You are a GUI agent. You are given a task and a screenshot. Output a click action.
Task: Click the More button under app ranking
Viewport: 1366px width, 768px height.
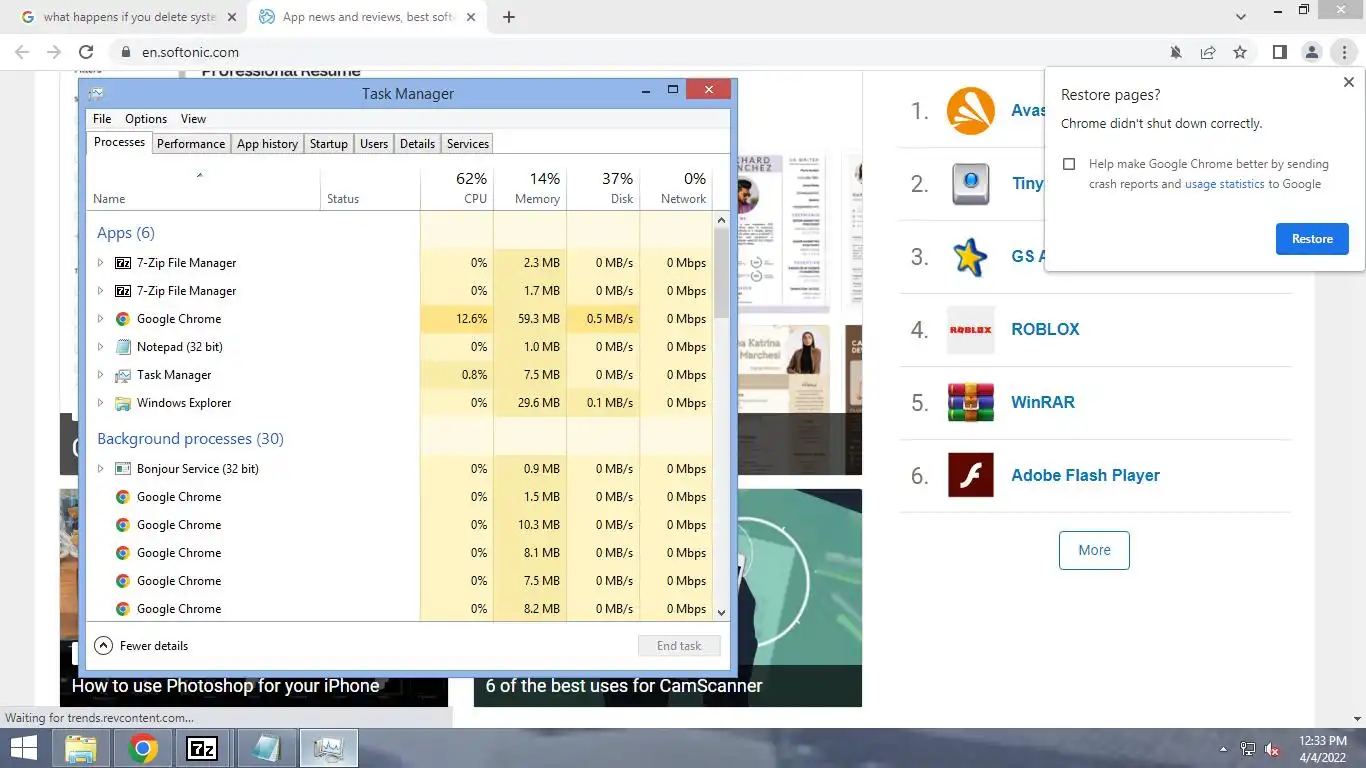point(1094,550)
